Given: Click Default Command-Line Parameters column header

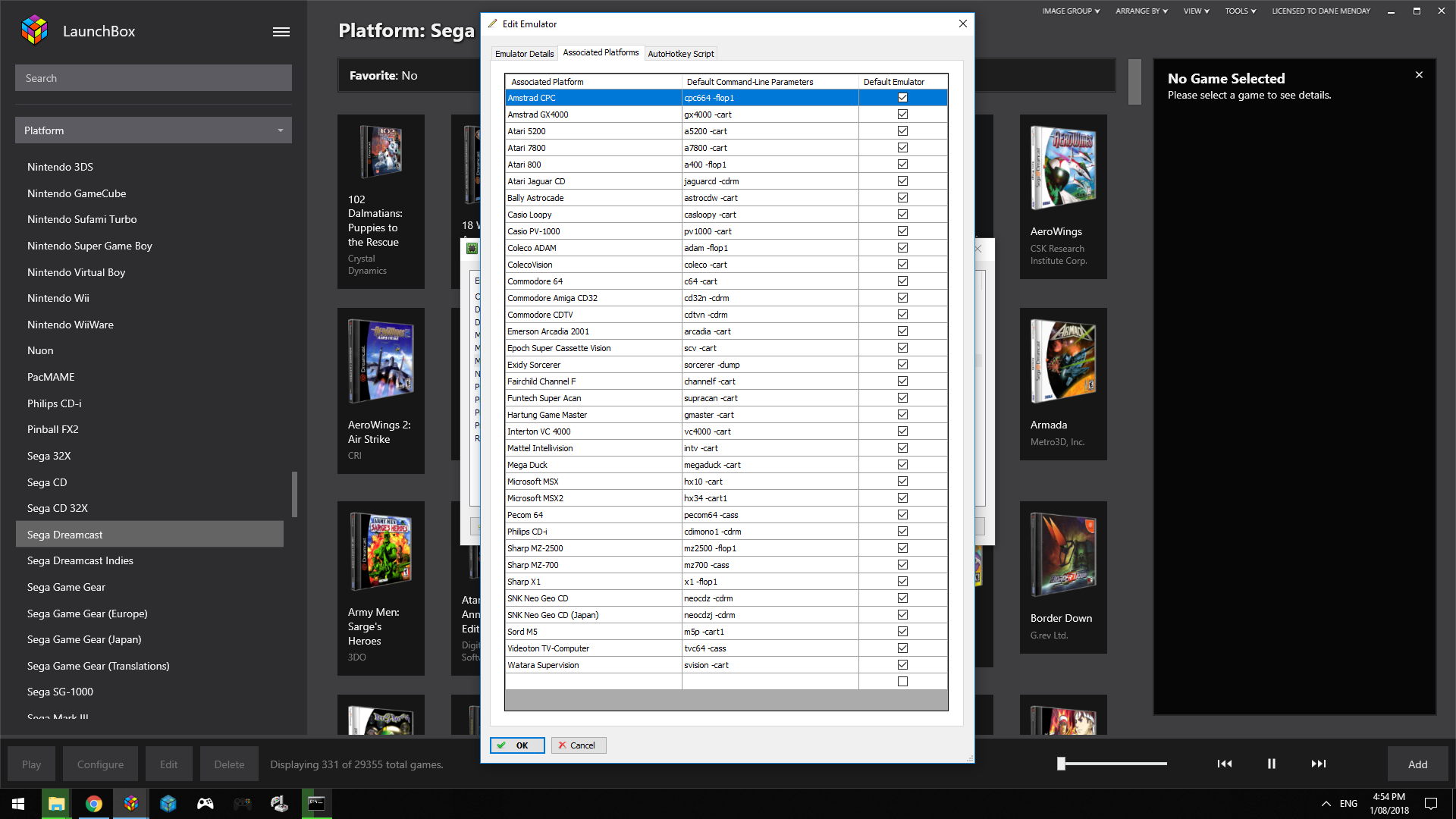Looking at the screenshot, I should click(x=770, y=82).
